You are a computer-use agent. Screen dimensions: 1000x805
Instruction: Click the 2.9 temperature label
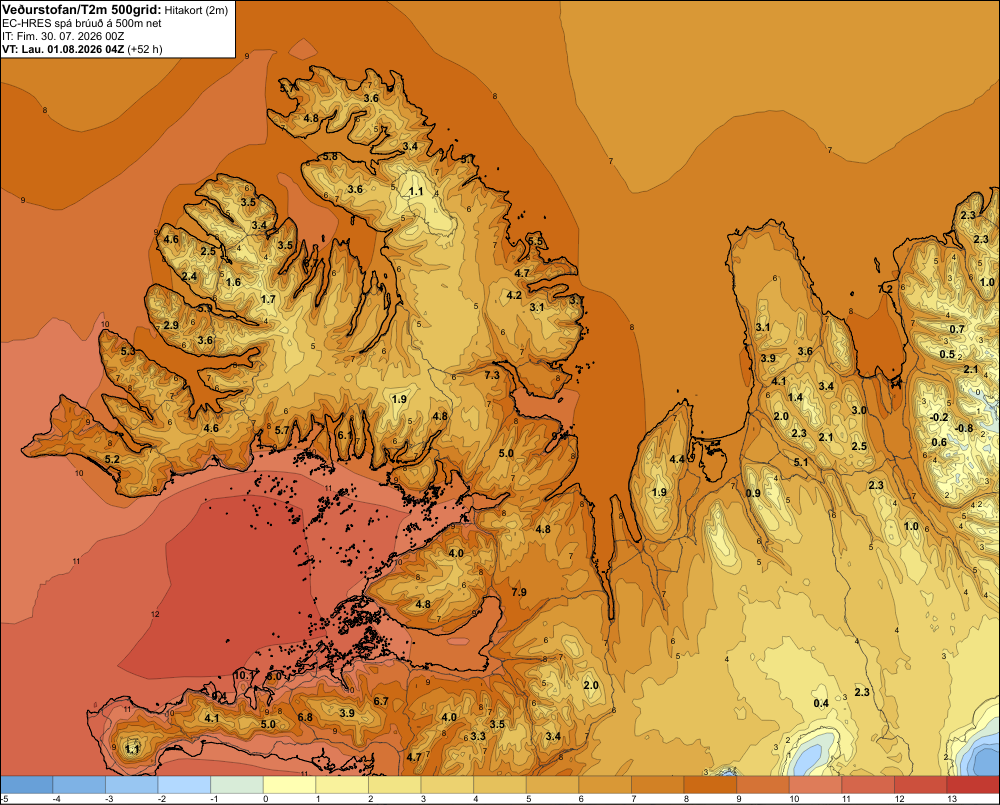click(x=171, y=325)
